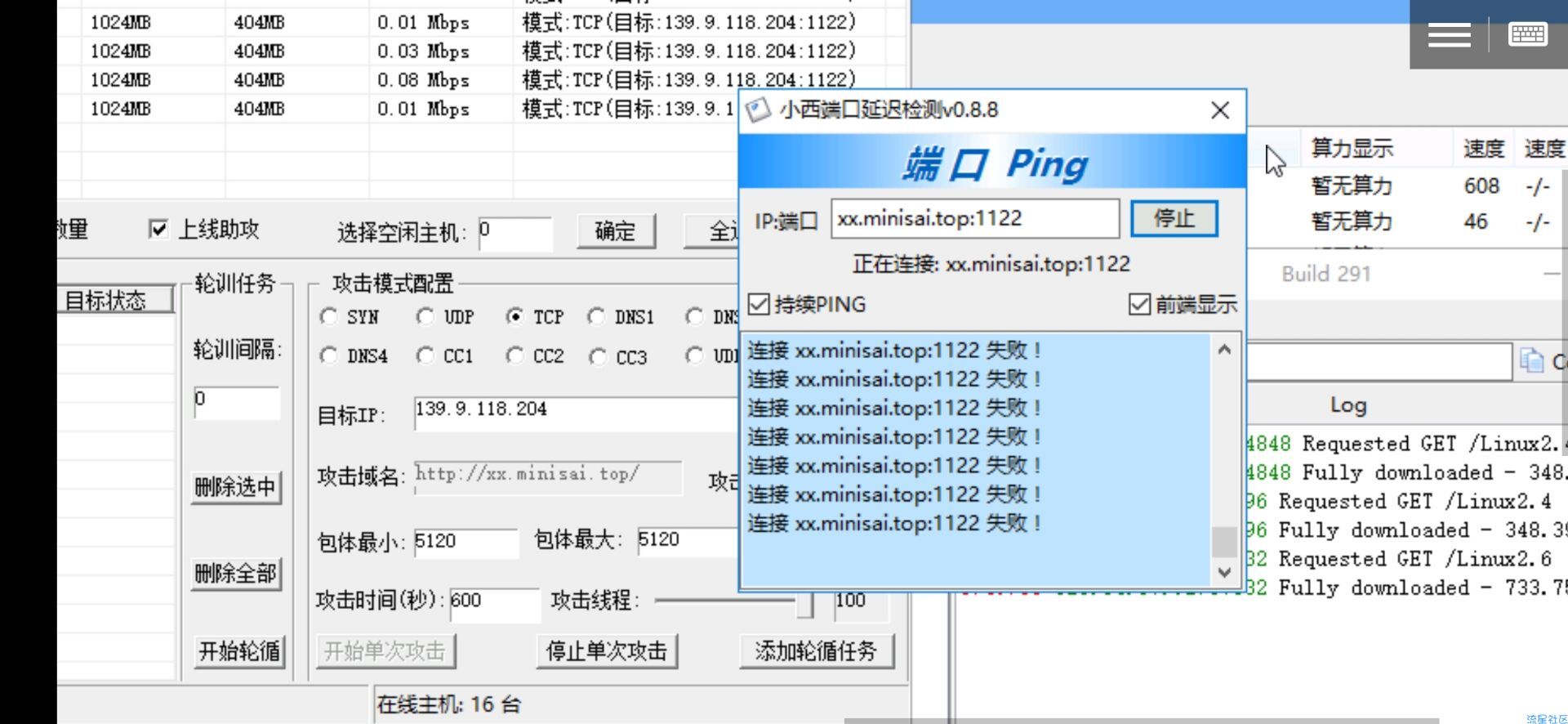
Task: Select the CC1 attack mode
Action: pyautogui.click(x=425, y=355)
